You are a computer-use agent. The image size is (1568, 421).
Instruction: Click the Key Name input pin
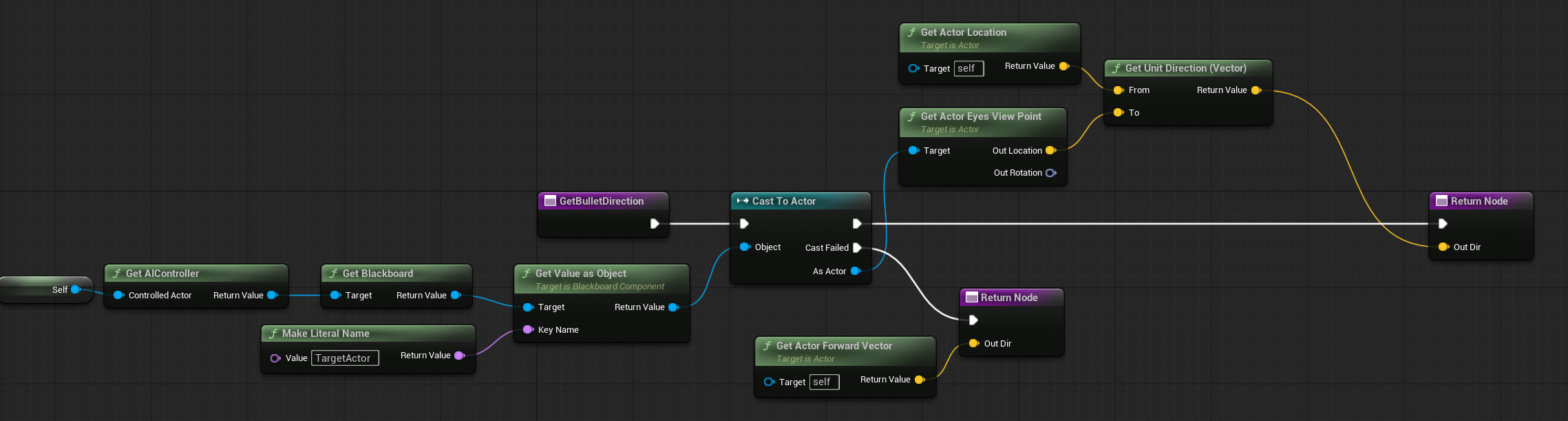point(528,329)
